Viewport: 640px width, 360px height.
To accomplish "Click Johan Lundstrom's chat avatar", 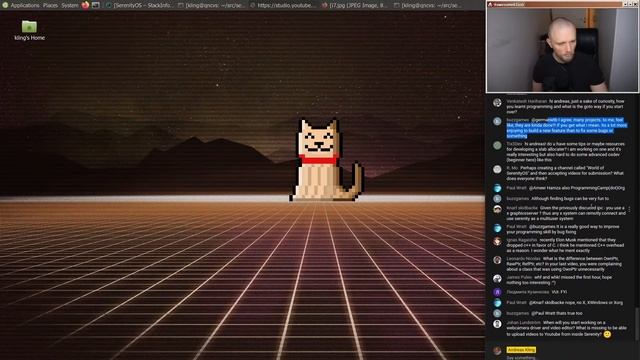I will click(x=497, y=324).
